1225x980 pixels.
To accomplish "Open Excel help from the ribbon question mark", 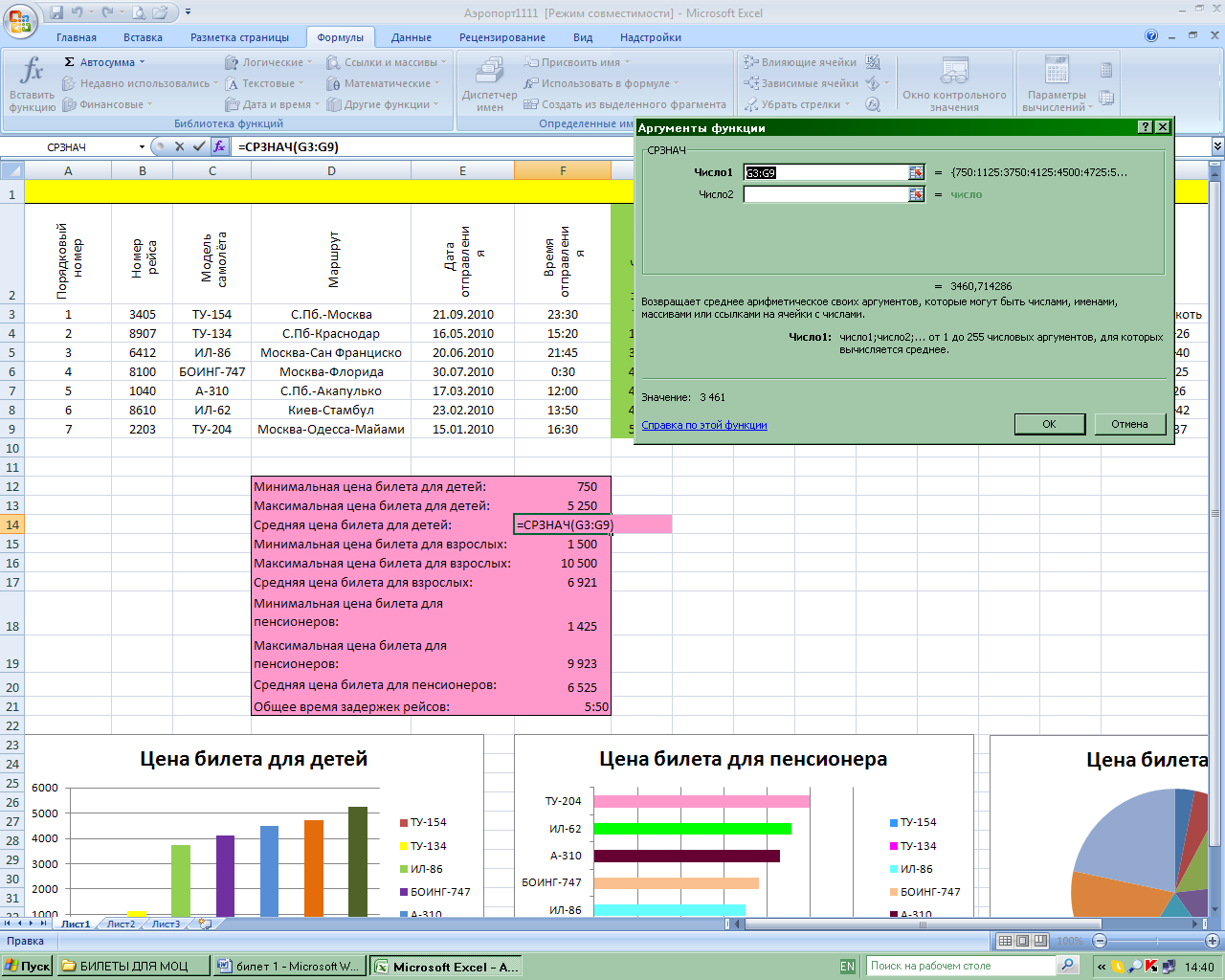I will pos(1151,36).
